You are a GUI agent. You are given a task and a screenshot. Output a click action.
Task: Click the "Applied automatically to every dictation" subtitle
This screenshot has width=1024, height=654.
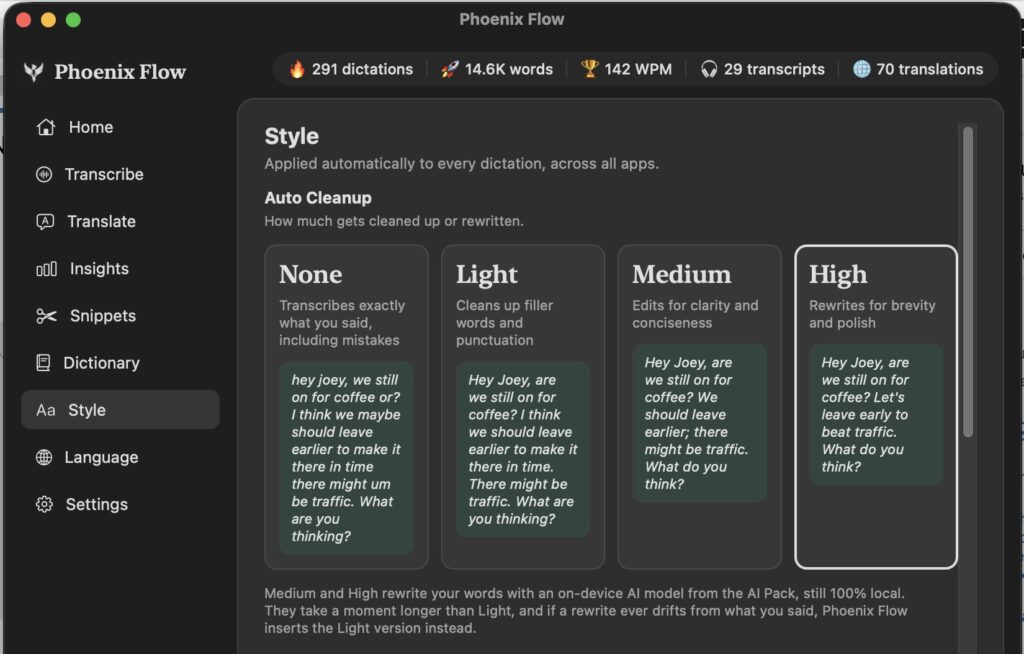(x=462, y=164)
